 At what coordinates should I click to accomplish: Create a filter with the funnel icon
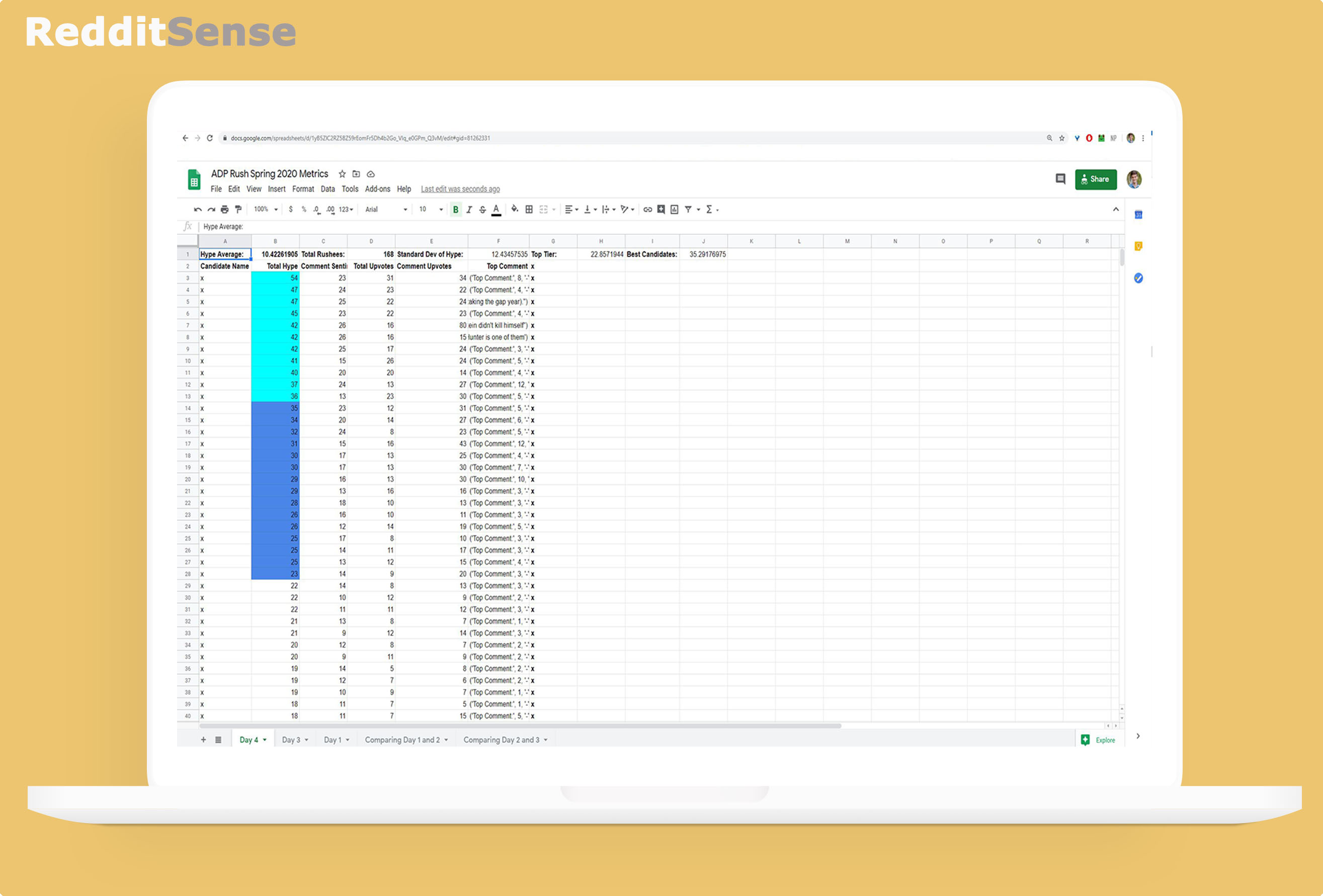click(688, 209)
